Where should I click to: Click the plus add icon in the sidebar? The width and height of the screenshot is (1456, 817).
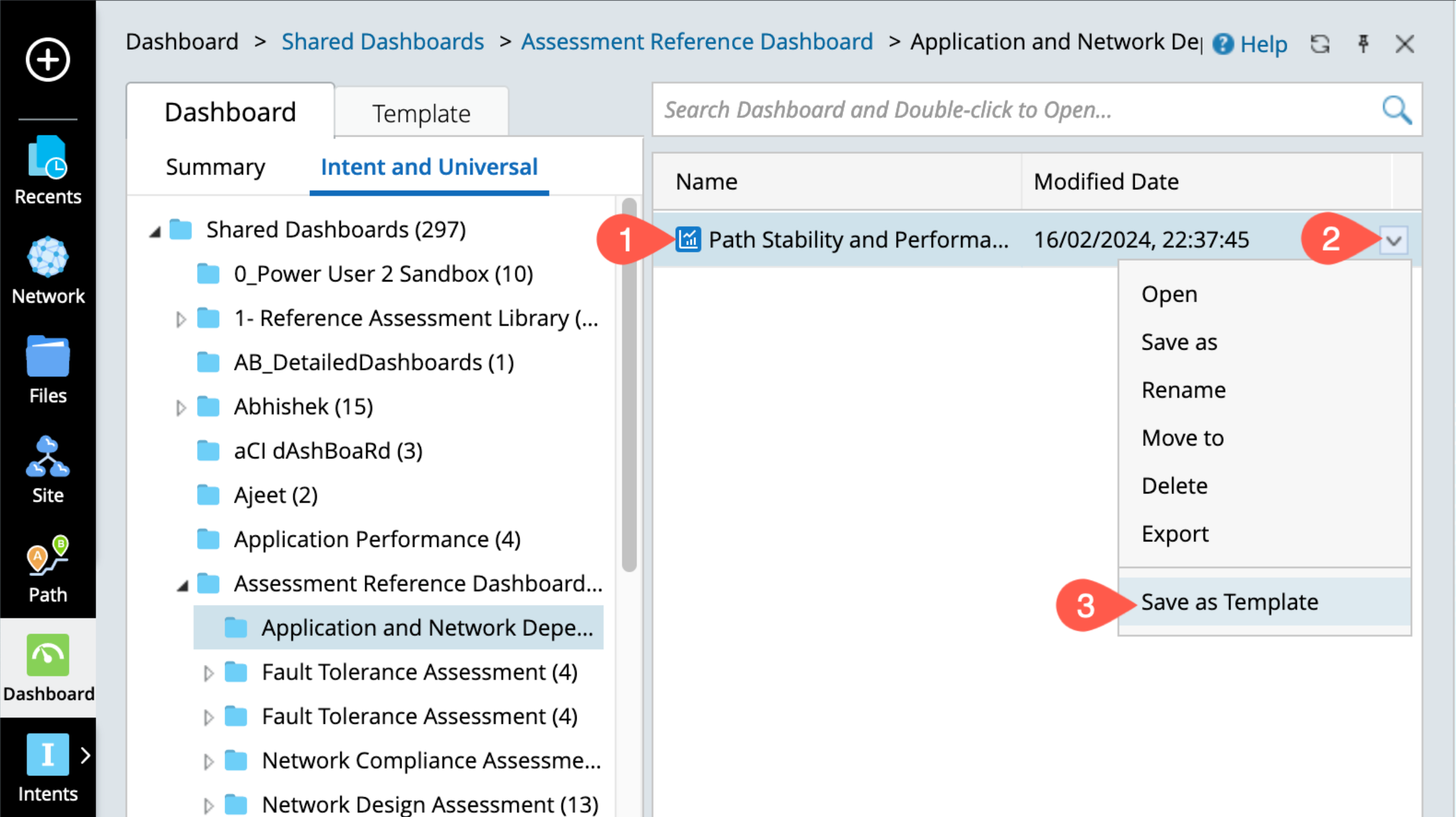(x=48, y=59)
